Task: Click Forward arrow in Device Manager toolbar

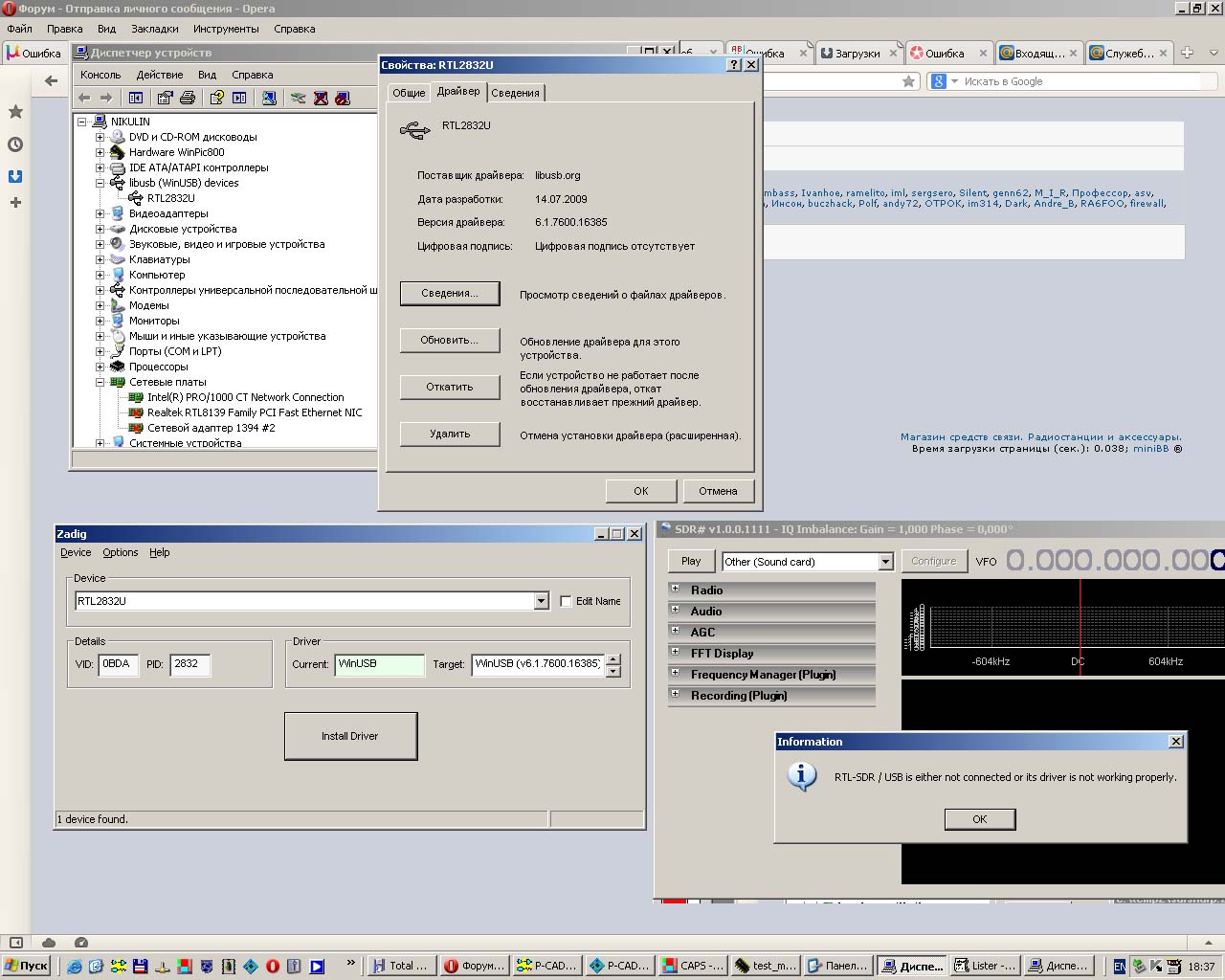Action: tap(106, 98)
